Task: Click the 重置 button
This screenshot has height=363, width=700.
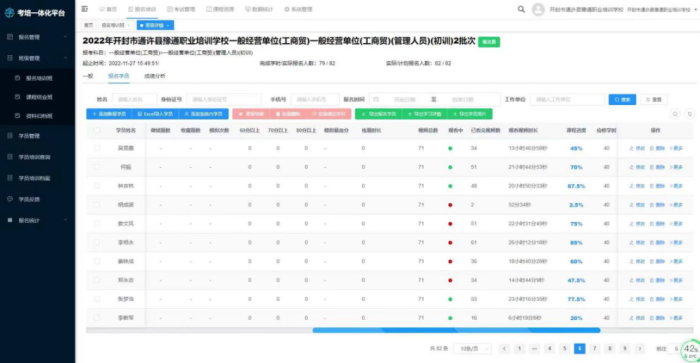Action: tap(654, 100)
